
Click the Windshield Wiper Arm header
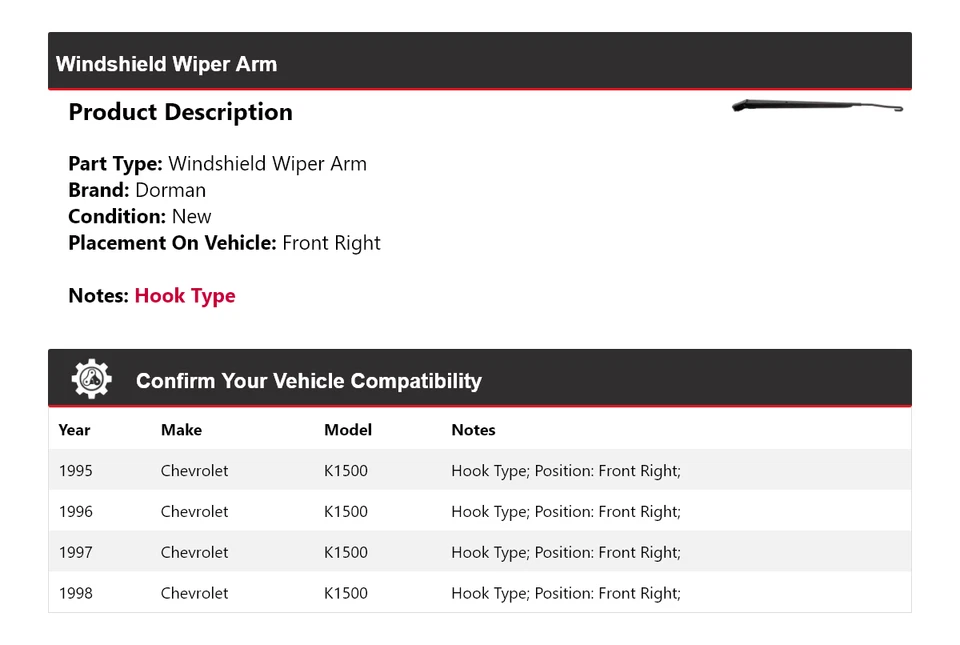click(x=166, y=64)
